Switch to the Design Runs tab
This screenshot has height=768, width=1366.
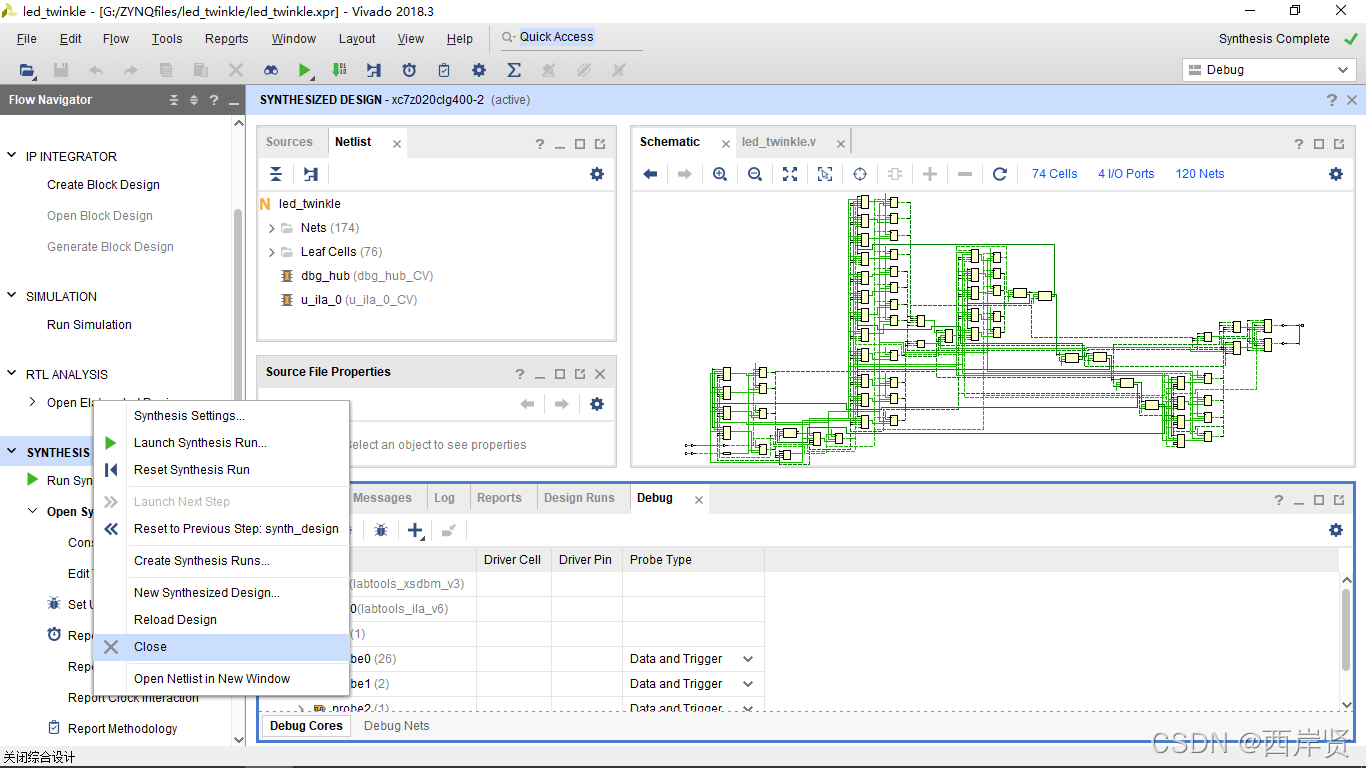[579, 498]
